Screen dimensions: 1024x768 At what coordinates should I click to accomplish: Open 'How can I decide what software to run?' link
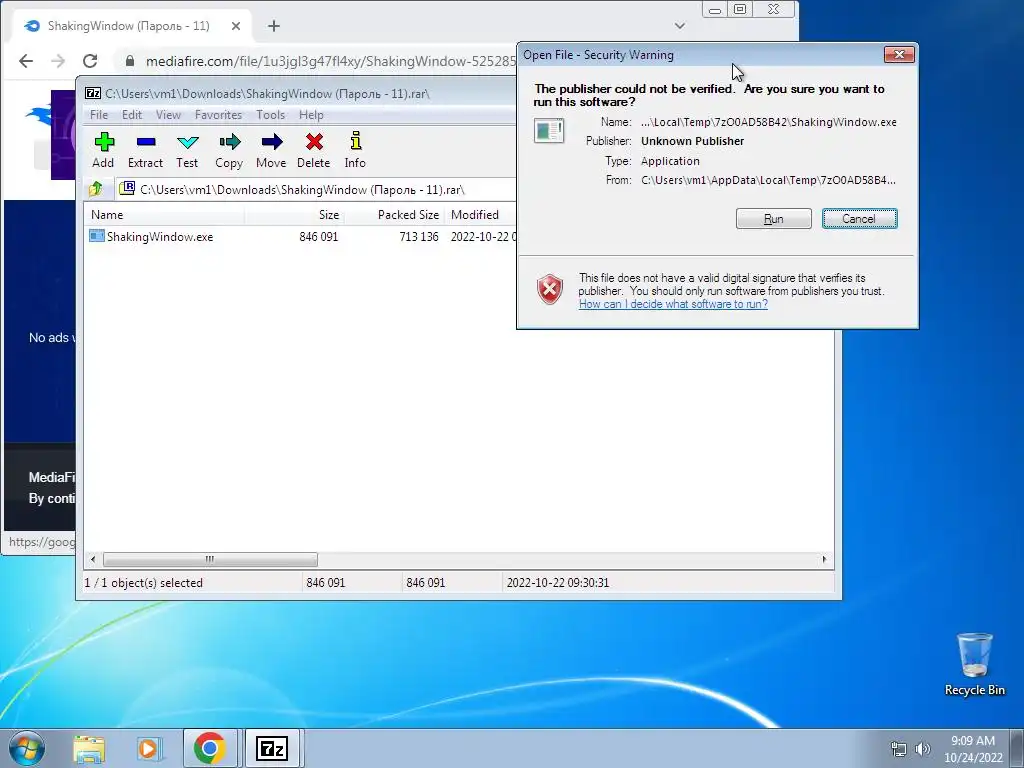tap(673, 304)
